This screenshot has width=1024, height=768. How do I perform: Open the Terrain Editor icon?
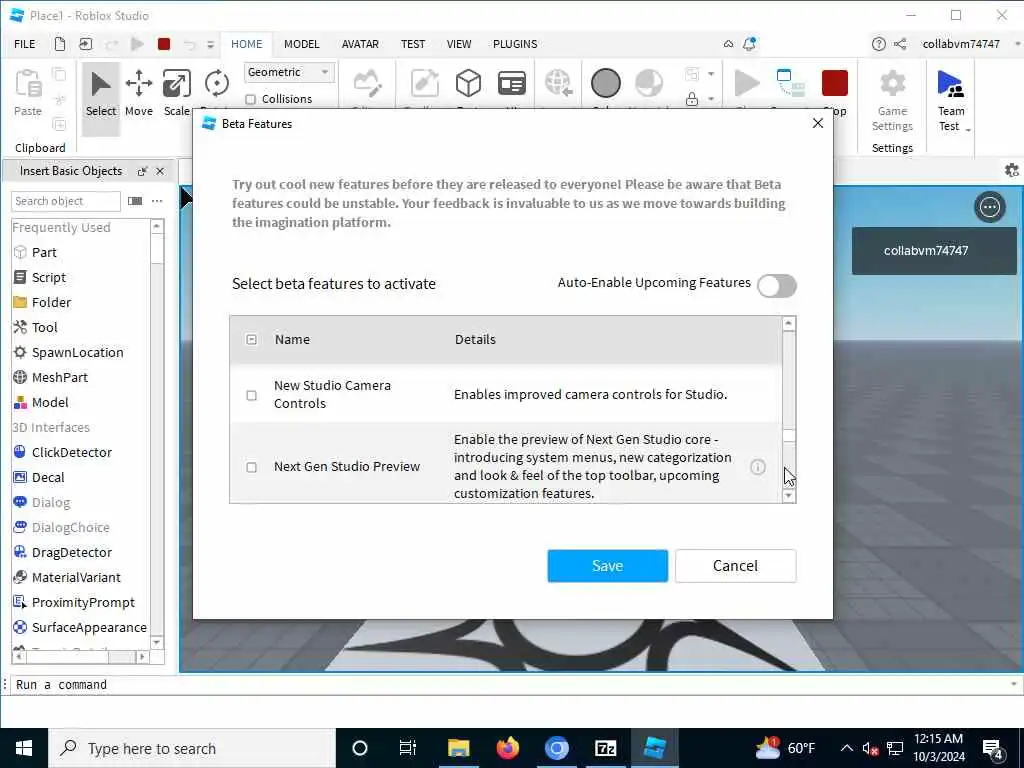tap(368, 84)
